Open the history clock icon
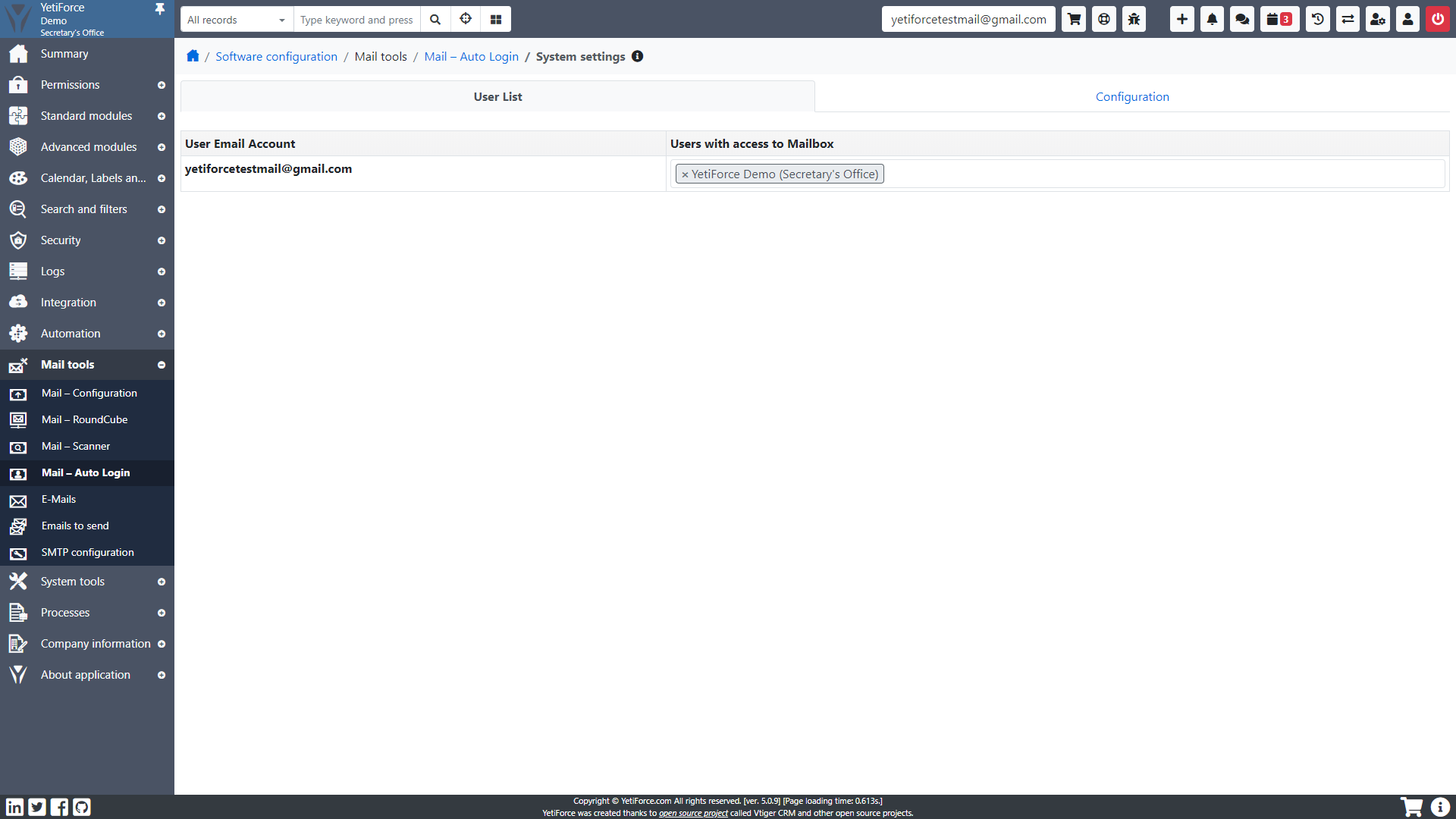The height and width of the screenshot is (819, 1456). coord(1317,20)
